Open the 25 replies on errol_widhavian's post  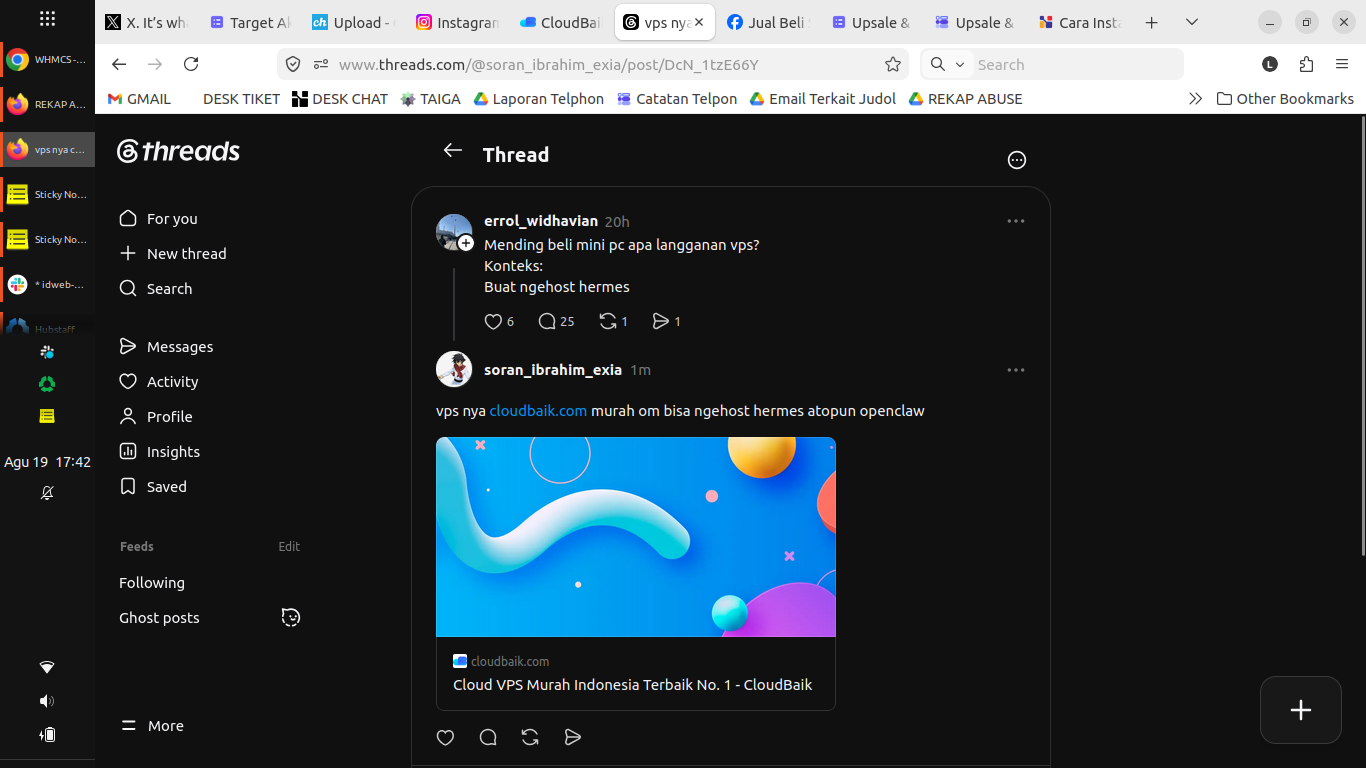point(556,321)
